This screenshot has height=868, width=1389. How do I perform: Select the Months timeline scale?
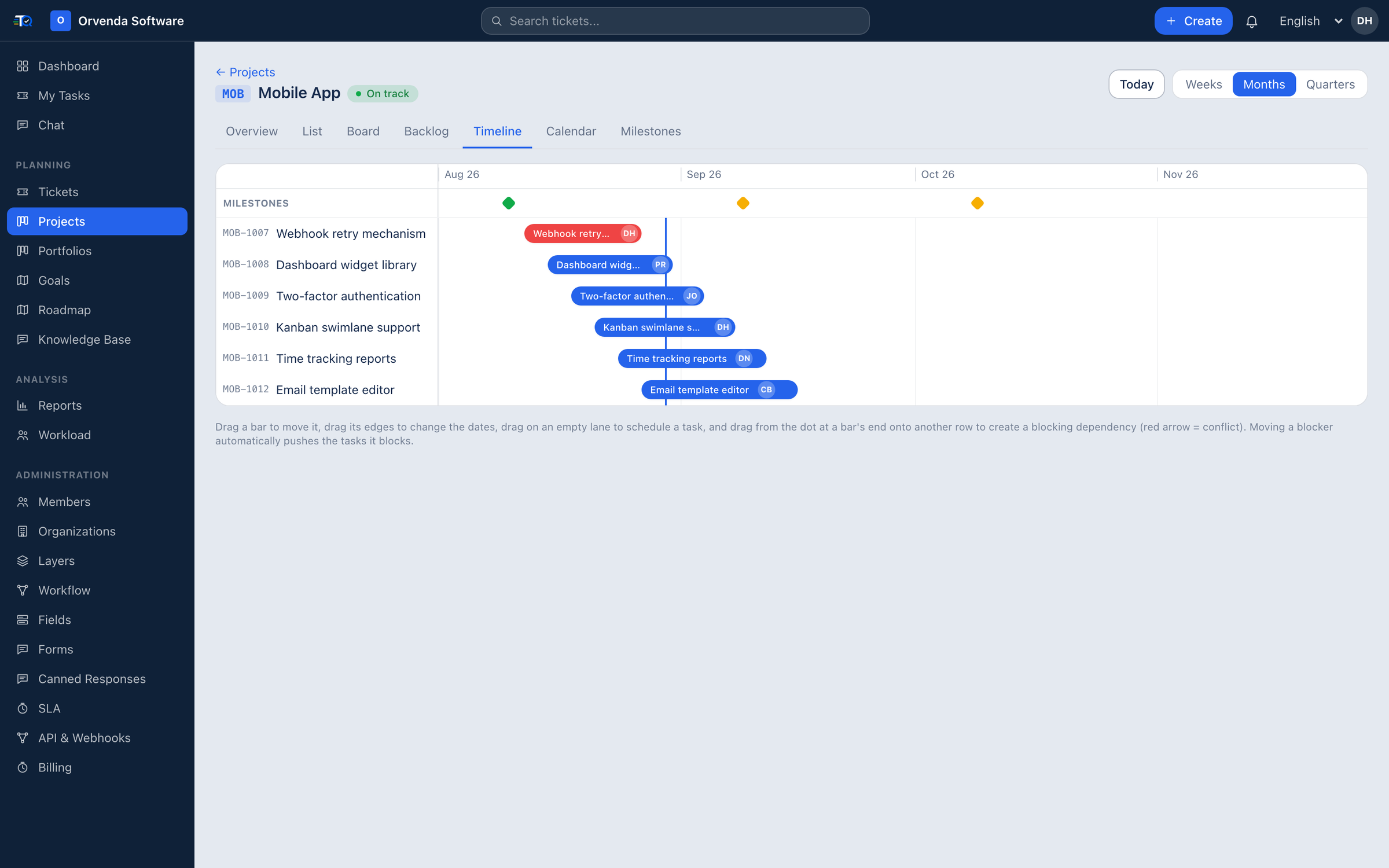1264,84
